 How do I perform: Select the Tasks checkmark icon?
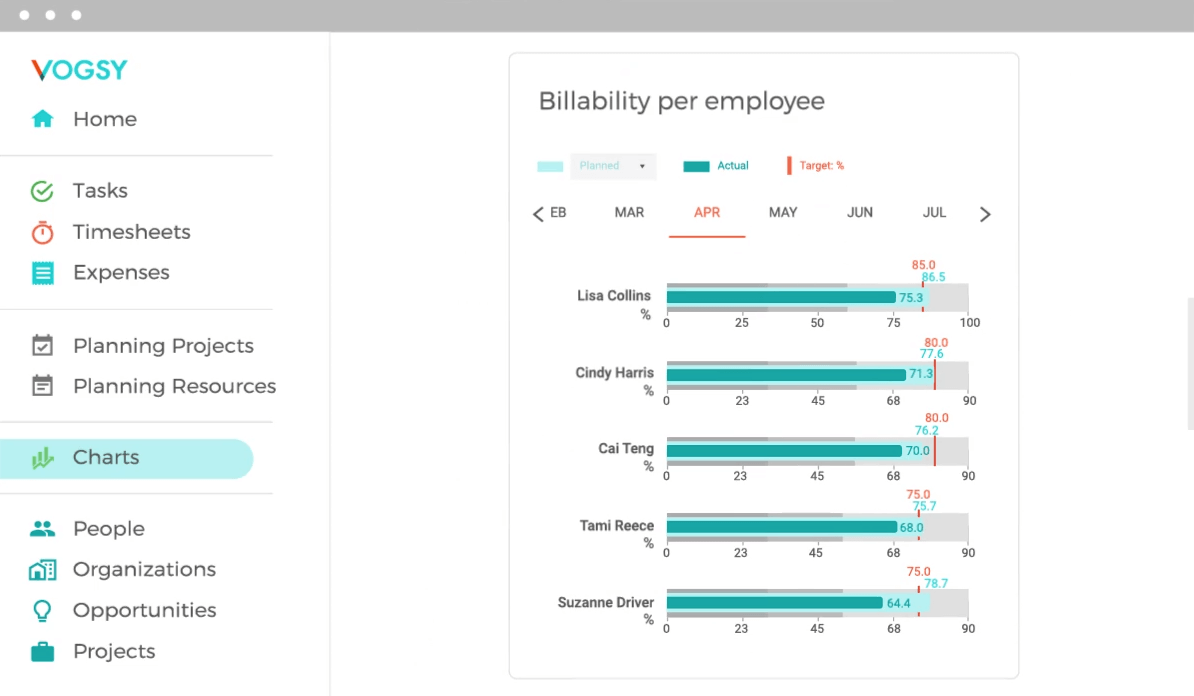point(42,190)
